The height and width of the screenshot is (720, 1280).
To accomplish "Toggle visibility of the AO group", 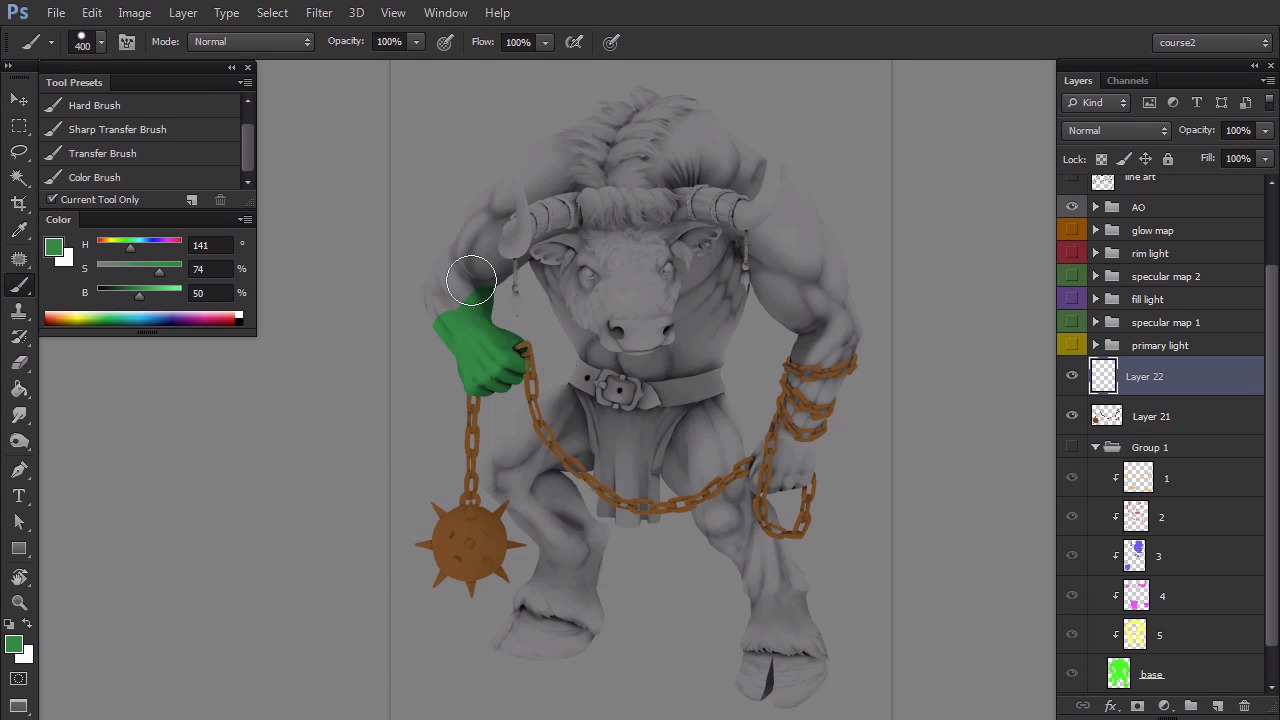I will coord(1072,207).
